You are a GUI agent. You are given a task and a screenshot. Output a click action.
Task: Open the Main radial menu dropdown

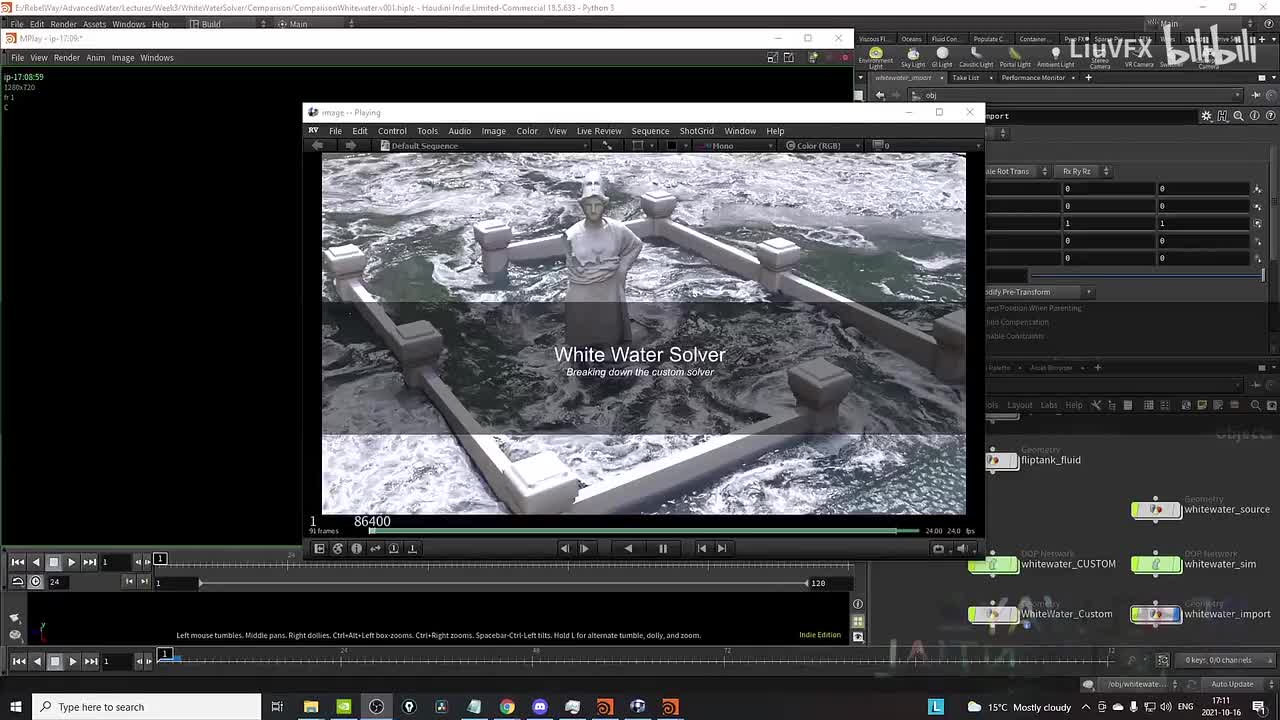tap(317, 24)
